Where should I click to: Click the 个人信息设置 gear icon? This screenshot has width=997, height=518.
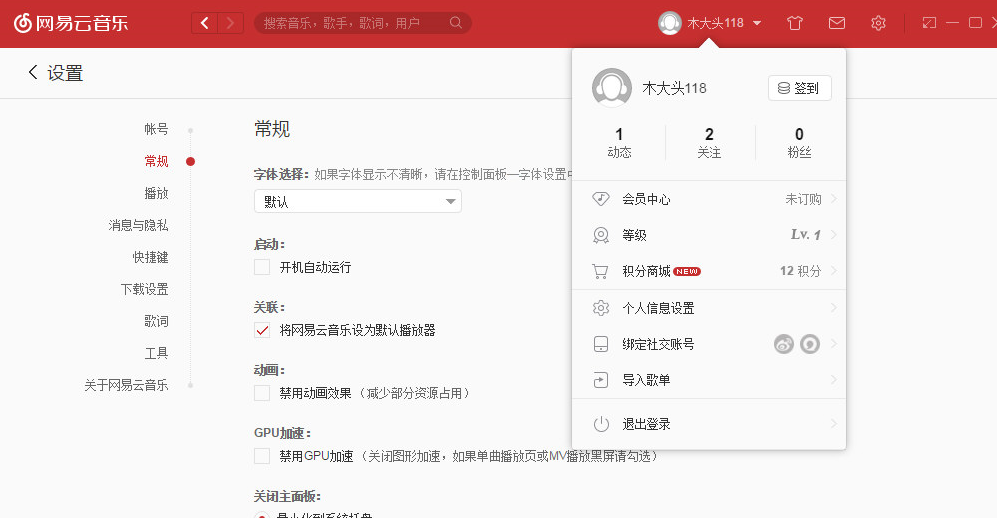601,308
